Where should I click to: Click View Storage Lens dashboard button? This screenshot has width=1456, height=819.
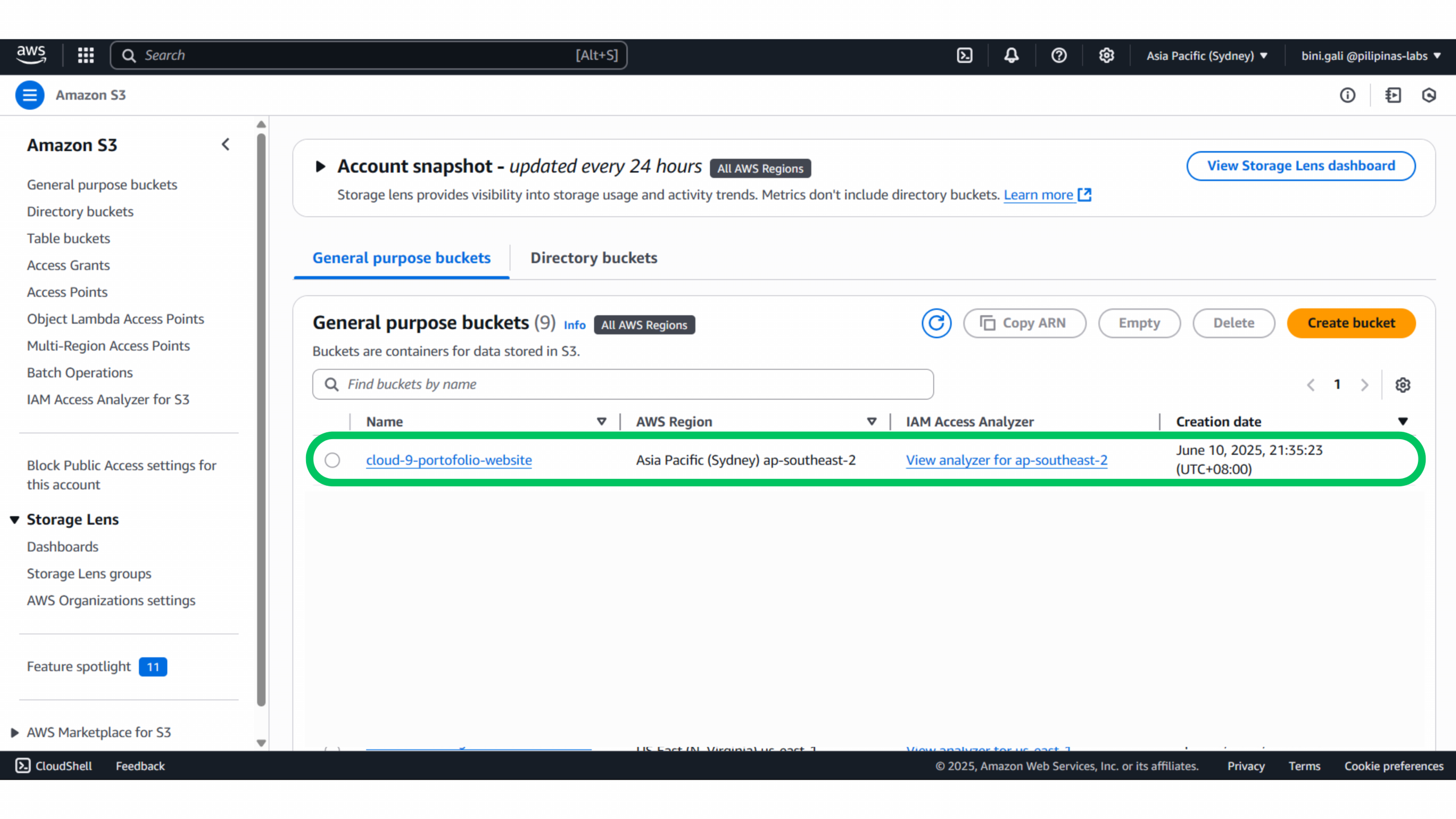1301,166
